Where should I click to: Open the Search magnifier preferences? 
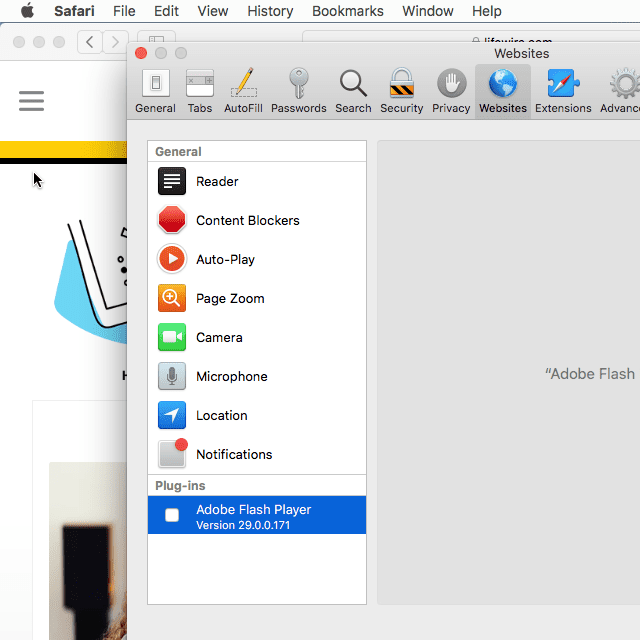[x=353, y=91]
